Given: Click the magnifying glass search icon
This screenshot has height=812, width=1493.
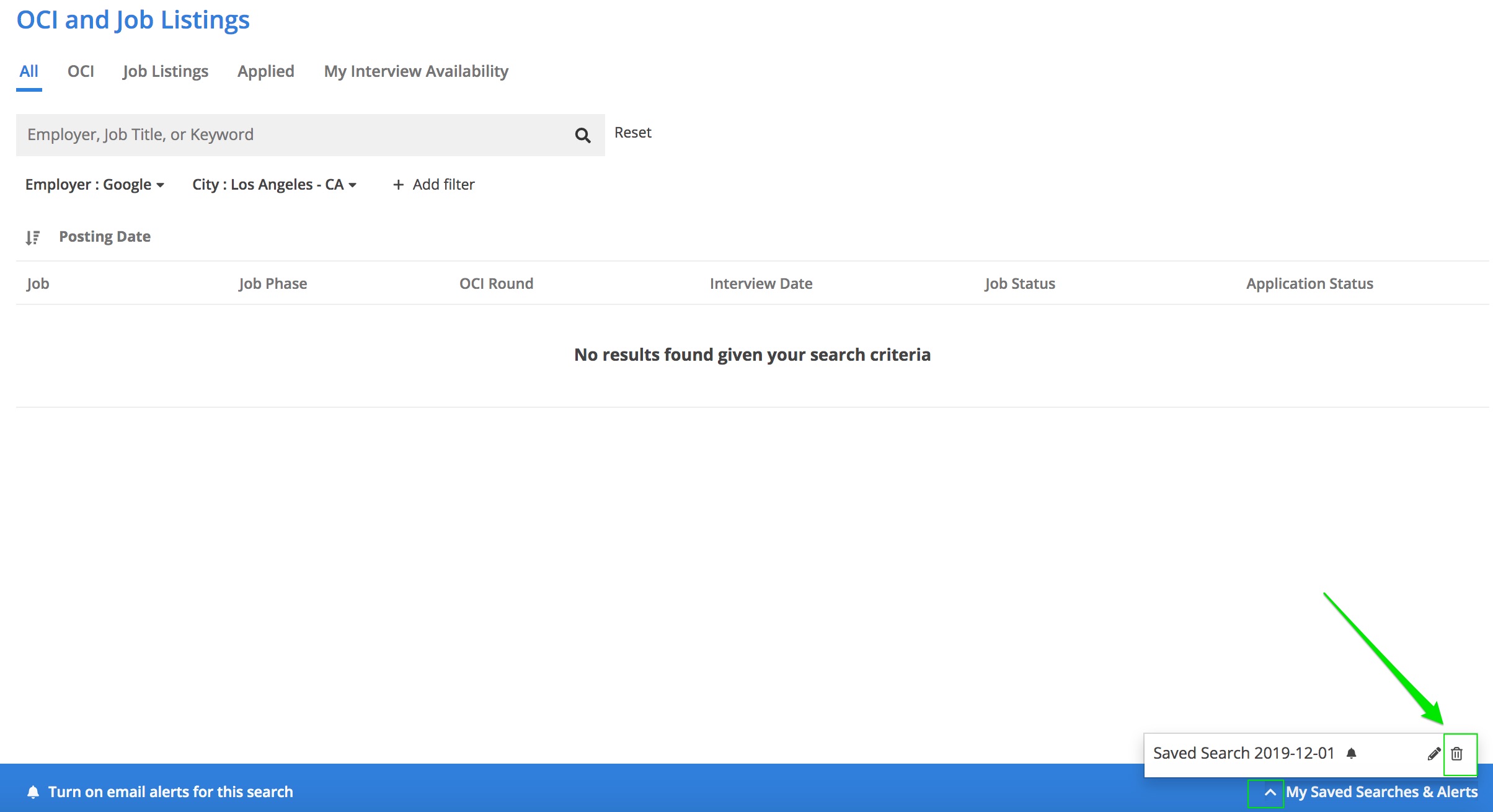Looking at the screenshot, I should 582,135.
